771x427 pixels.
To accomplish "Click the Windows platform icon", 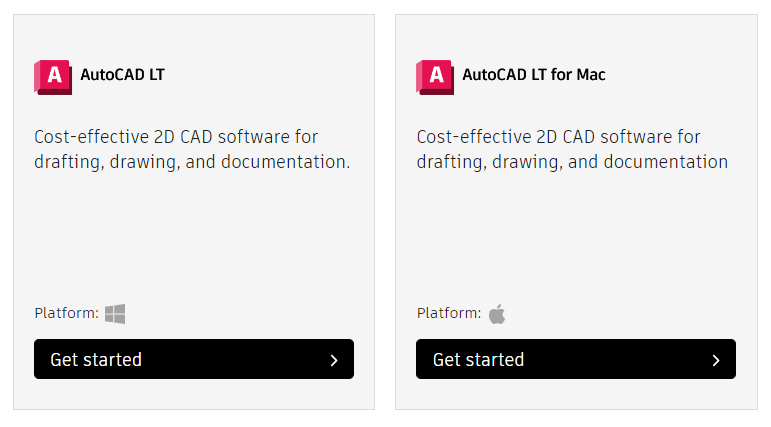I will [115, 314].
